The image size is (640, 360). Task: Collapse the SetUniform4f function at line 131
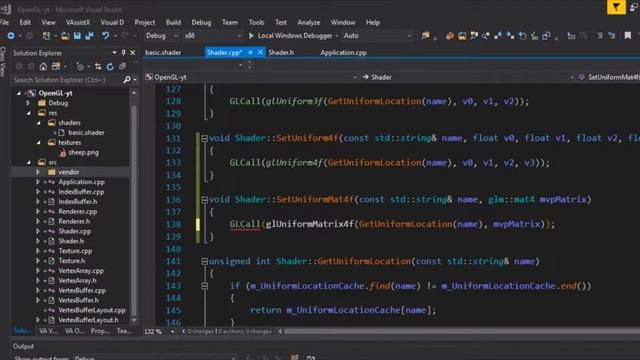pyautogui.click(x=204, y=138)
